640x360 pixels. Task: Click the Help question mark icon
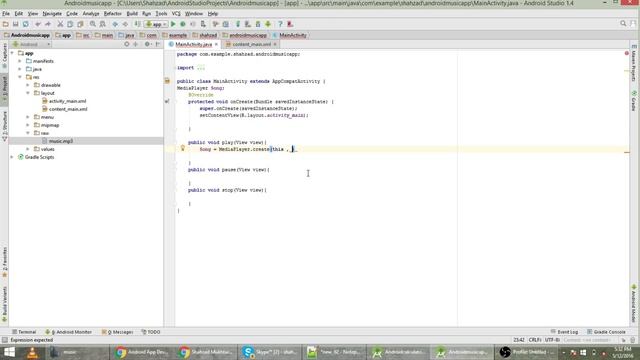point(280,24)
